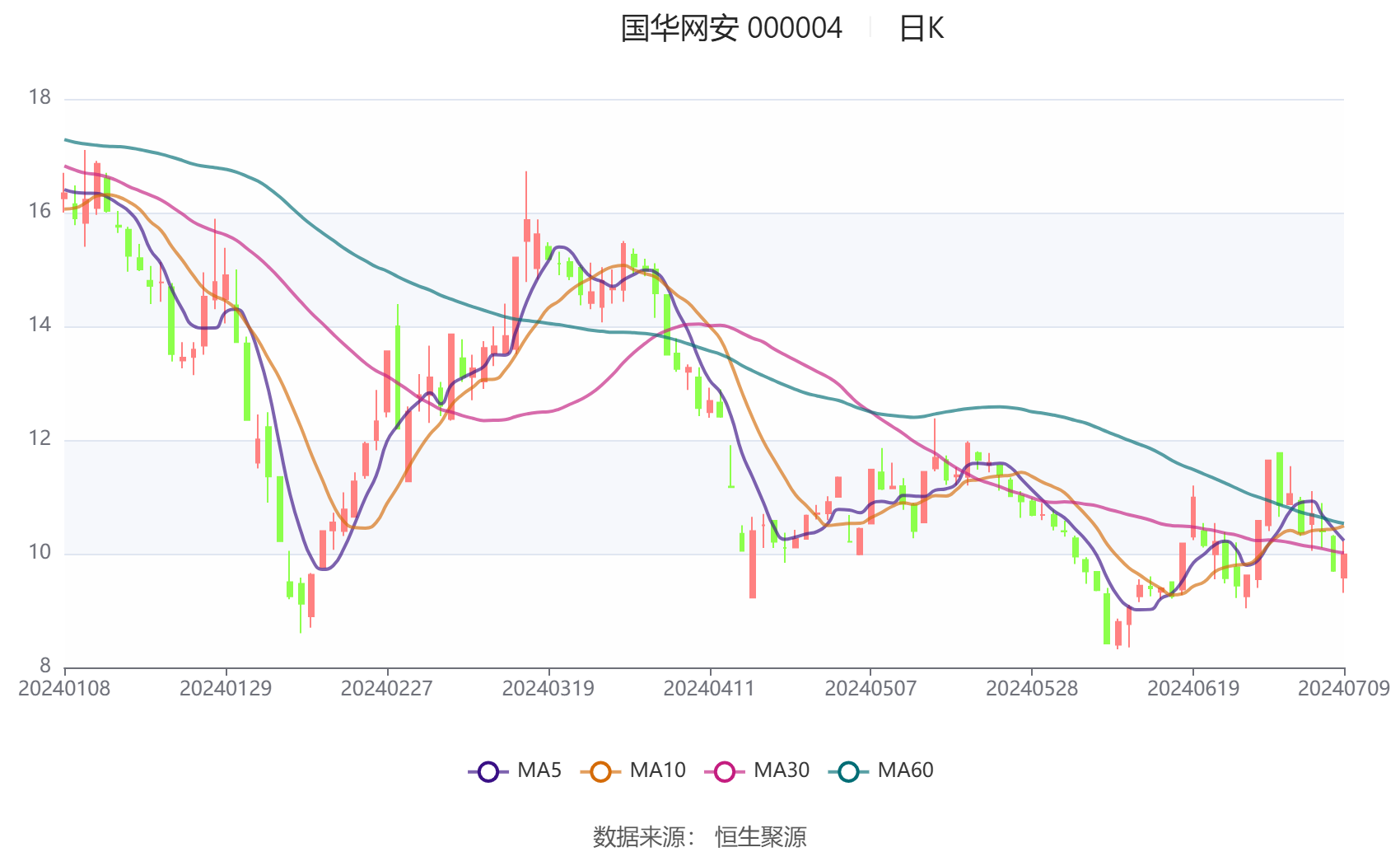Click the 20240319 date axis label
This screenshot has height=852, width=1400.
tap(548, 689)
